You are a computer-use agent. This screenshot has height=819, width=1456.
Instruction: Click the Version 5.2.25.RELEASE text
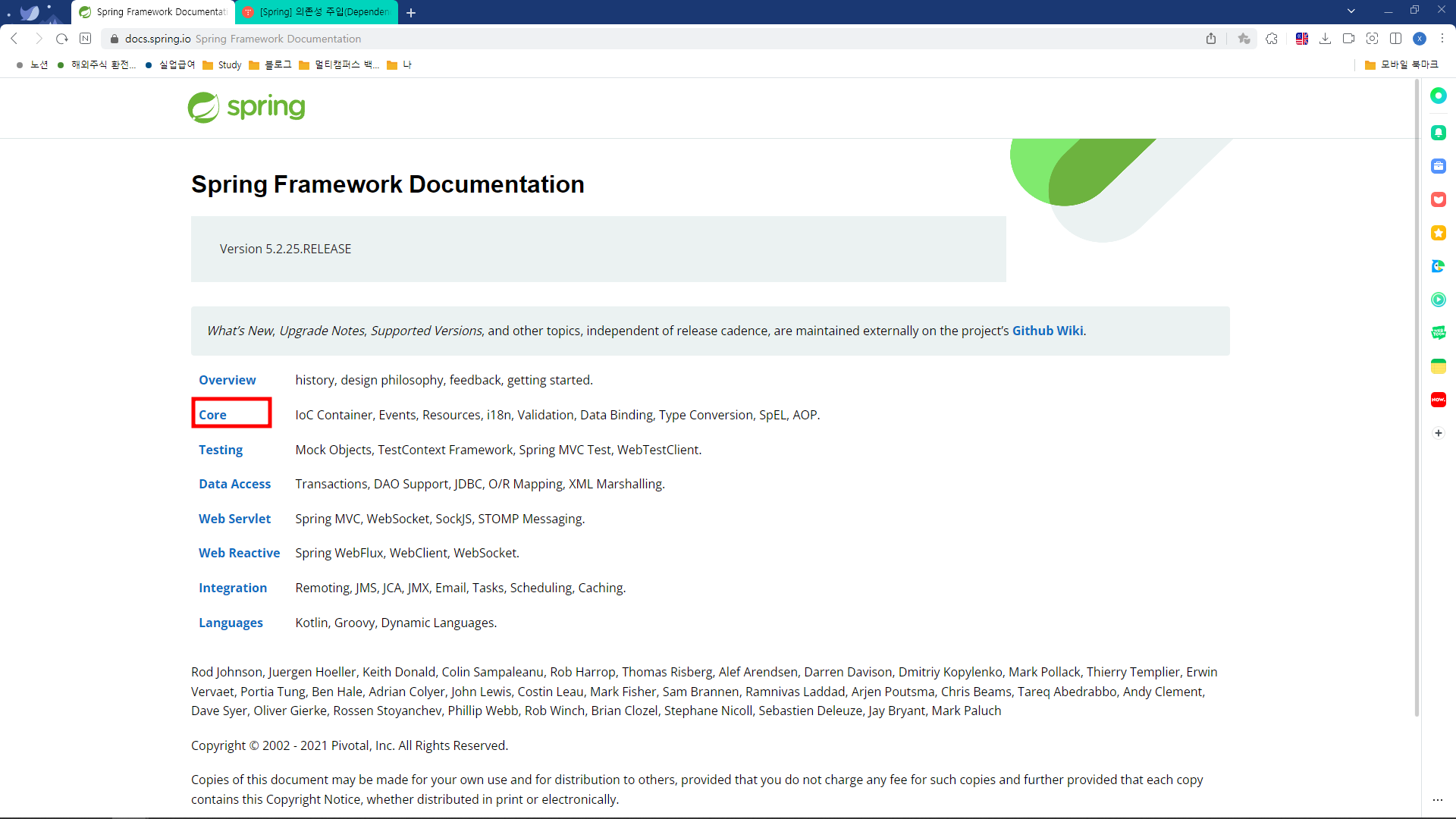click(285, 249)
